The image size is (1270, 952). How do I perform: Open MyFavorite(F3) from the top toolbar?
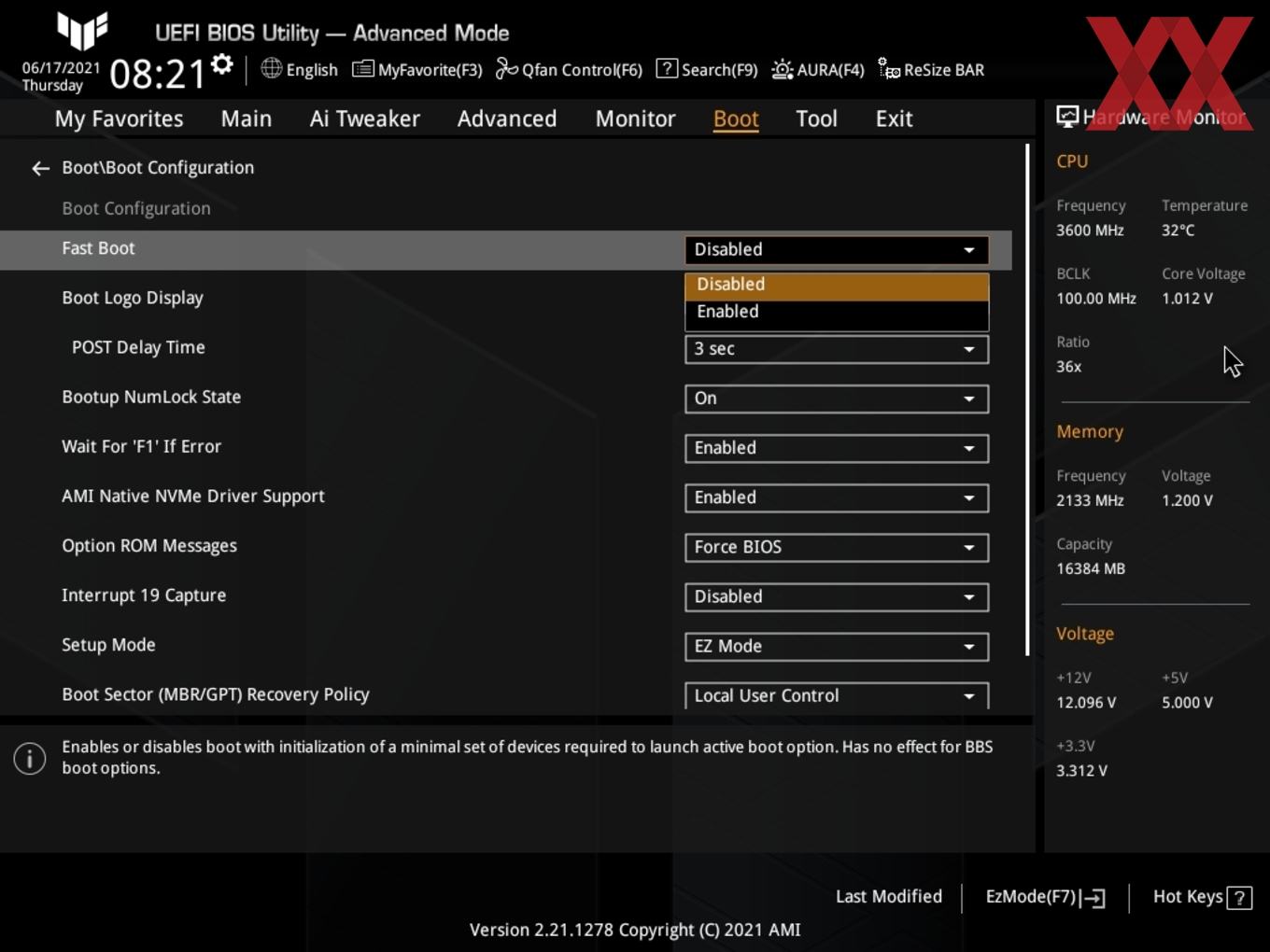point(416,70)
